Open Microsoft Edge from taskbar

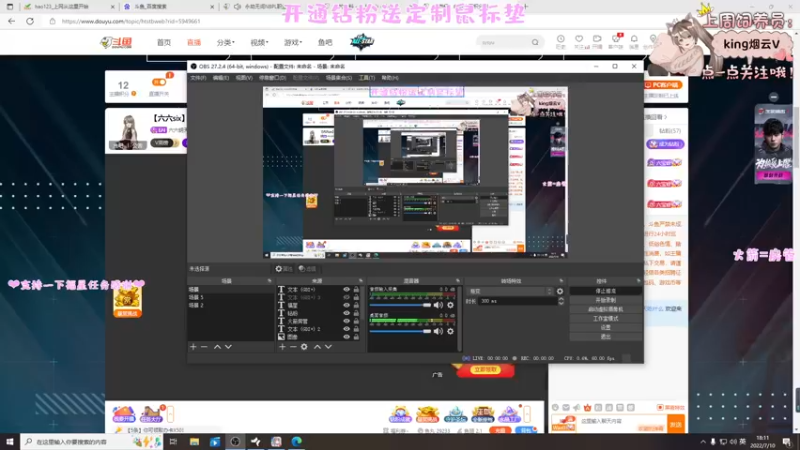point(296,441)
